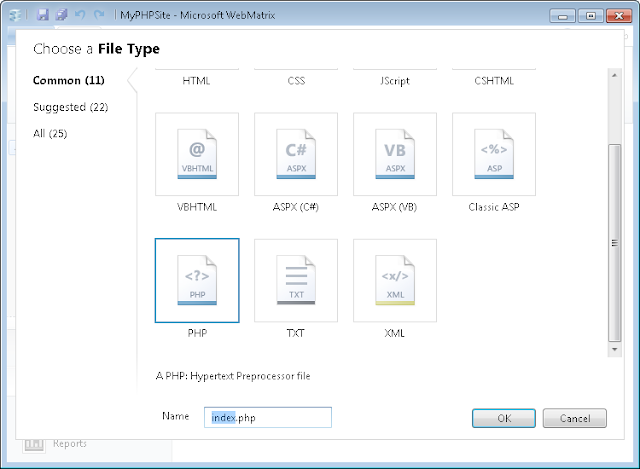Click the Name field containing index.php
This screenshot has height=469, width=640.
coord(268,418)
